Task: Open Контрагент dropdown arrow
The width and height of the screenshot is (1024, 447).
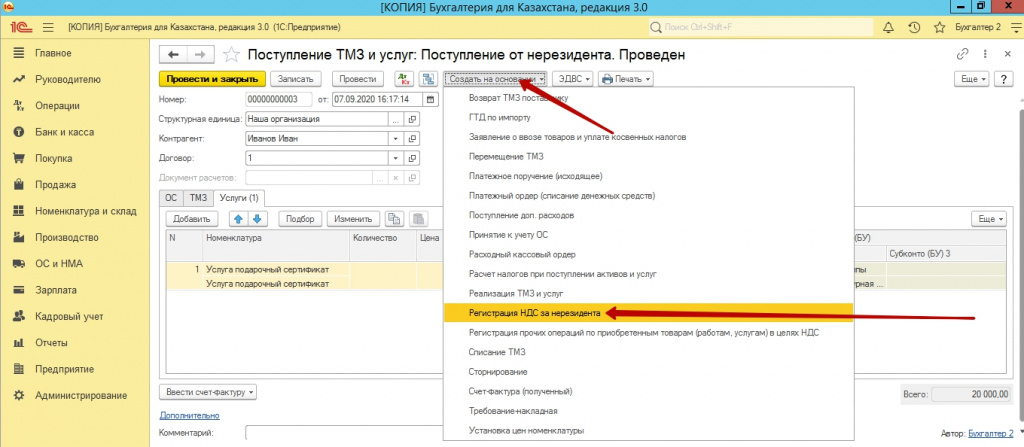Action: tap(396, 139)
